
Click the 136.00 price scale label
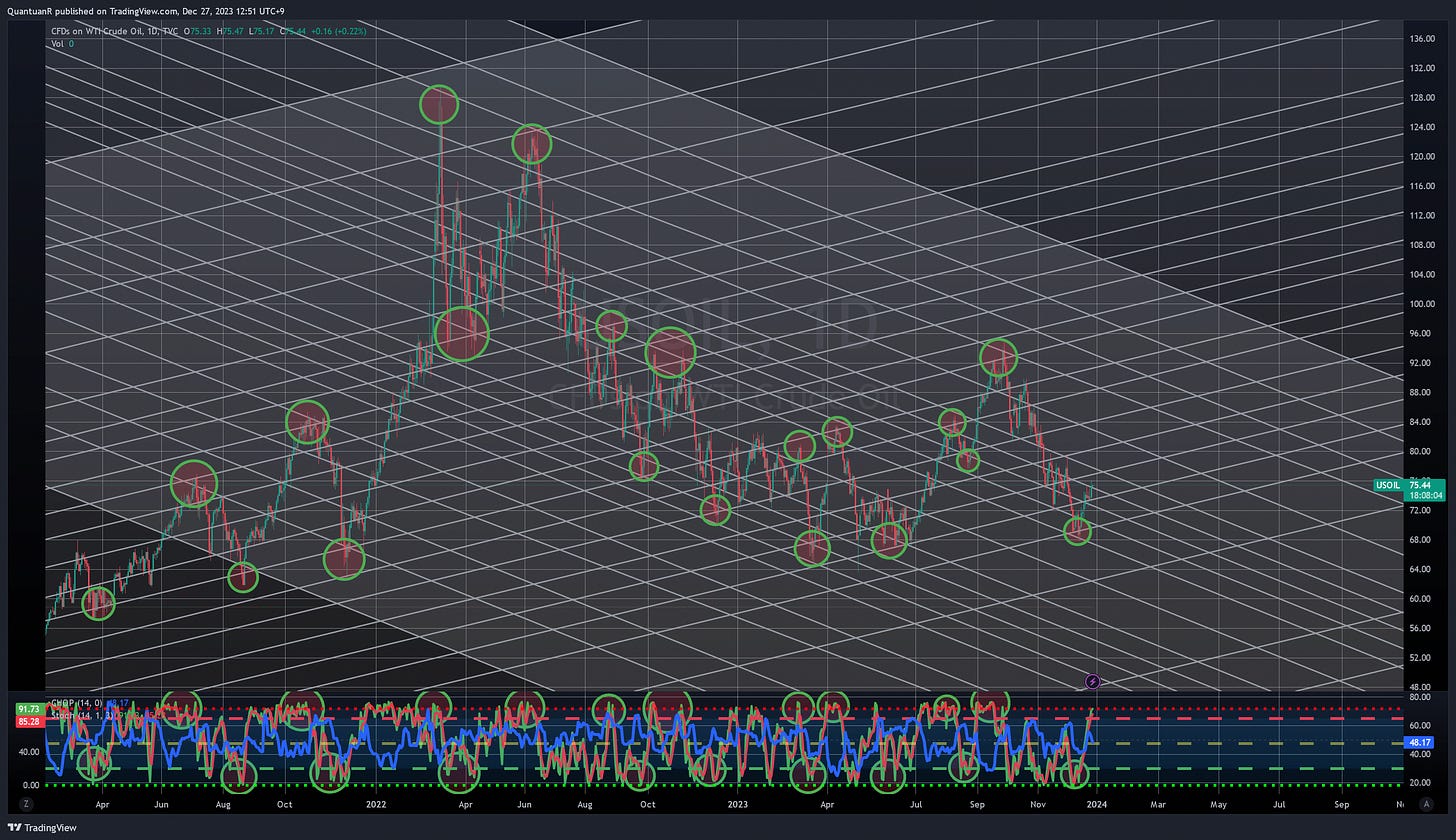(x=1422, y=39)
